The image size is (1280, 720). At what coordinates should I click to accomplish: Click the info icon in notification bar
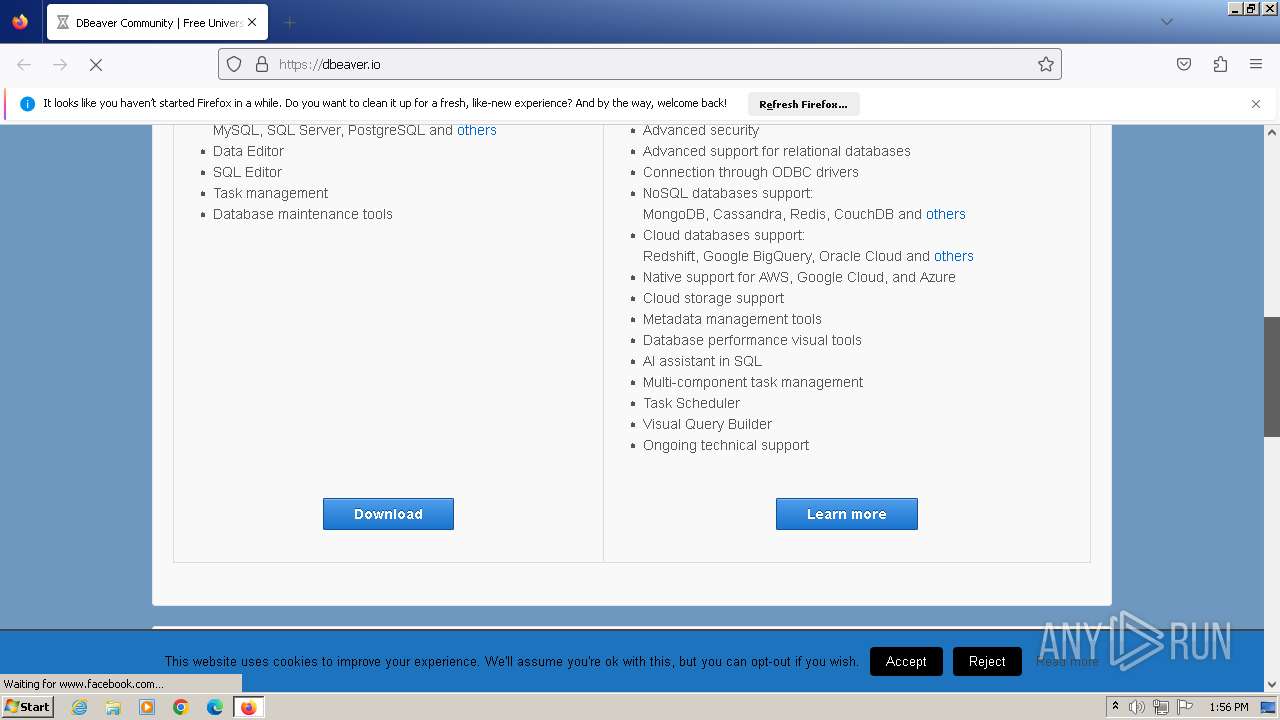pos(27,104)
